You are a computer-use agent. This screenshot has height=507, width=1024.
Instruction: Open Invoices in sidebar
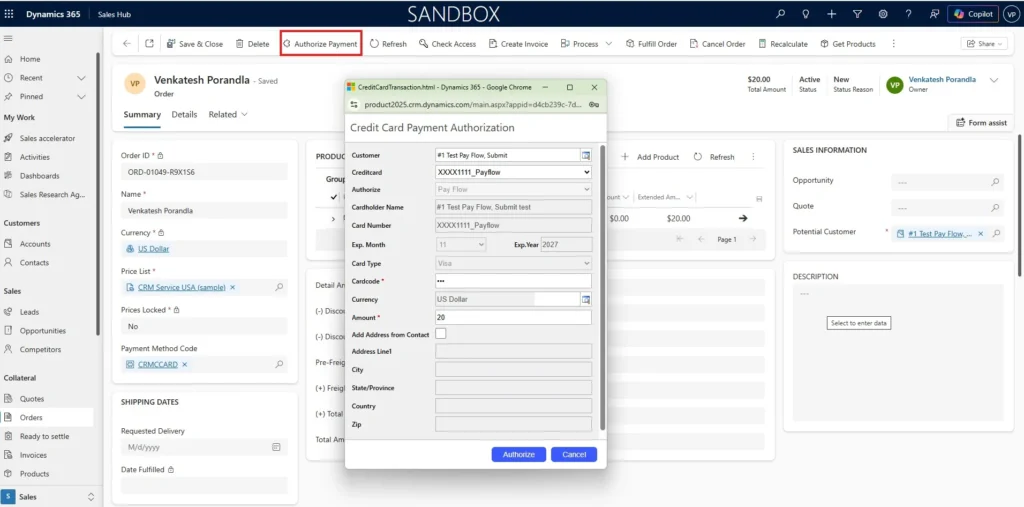tap(33, 455)
